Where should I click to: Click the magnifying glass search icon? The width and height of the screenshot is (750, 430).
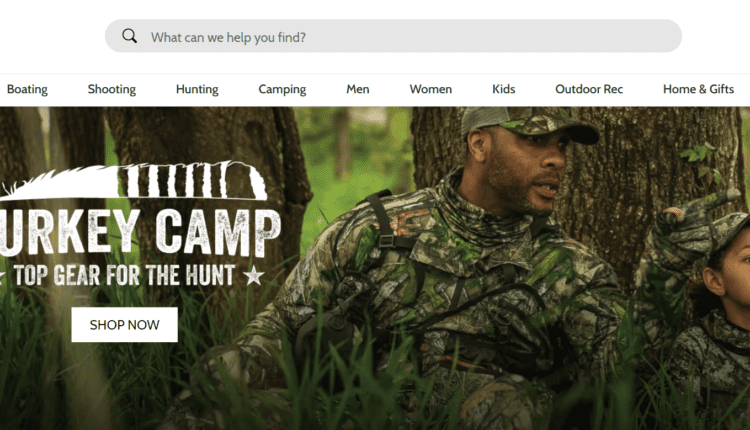tap(129, 36)
